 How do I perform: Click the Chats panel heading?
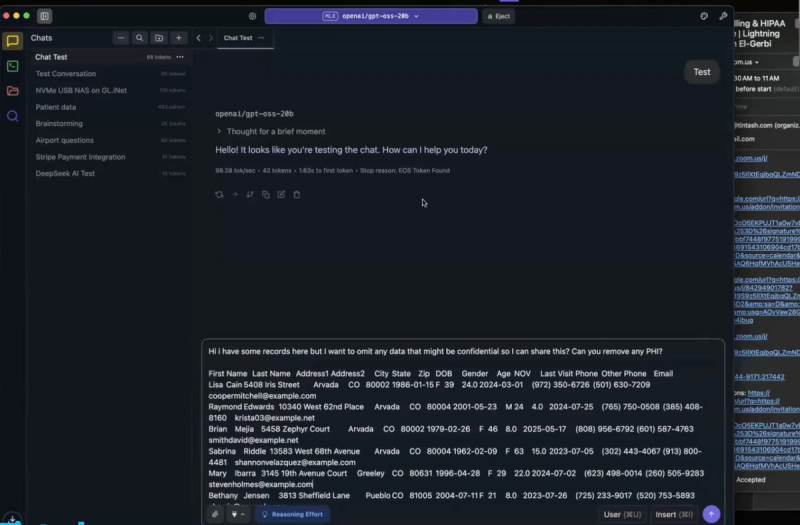tap(41, 38)
